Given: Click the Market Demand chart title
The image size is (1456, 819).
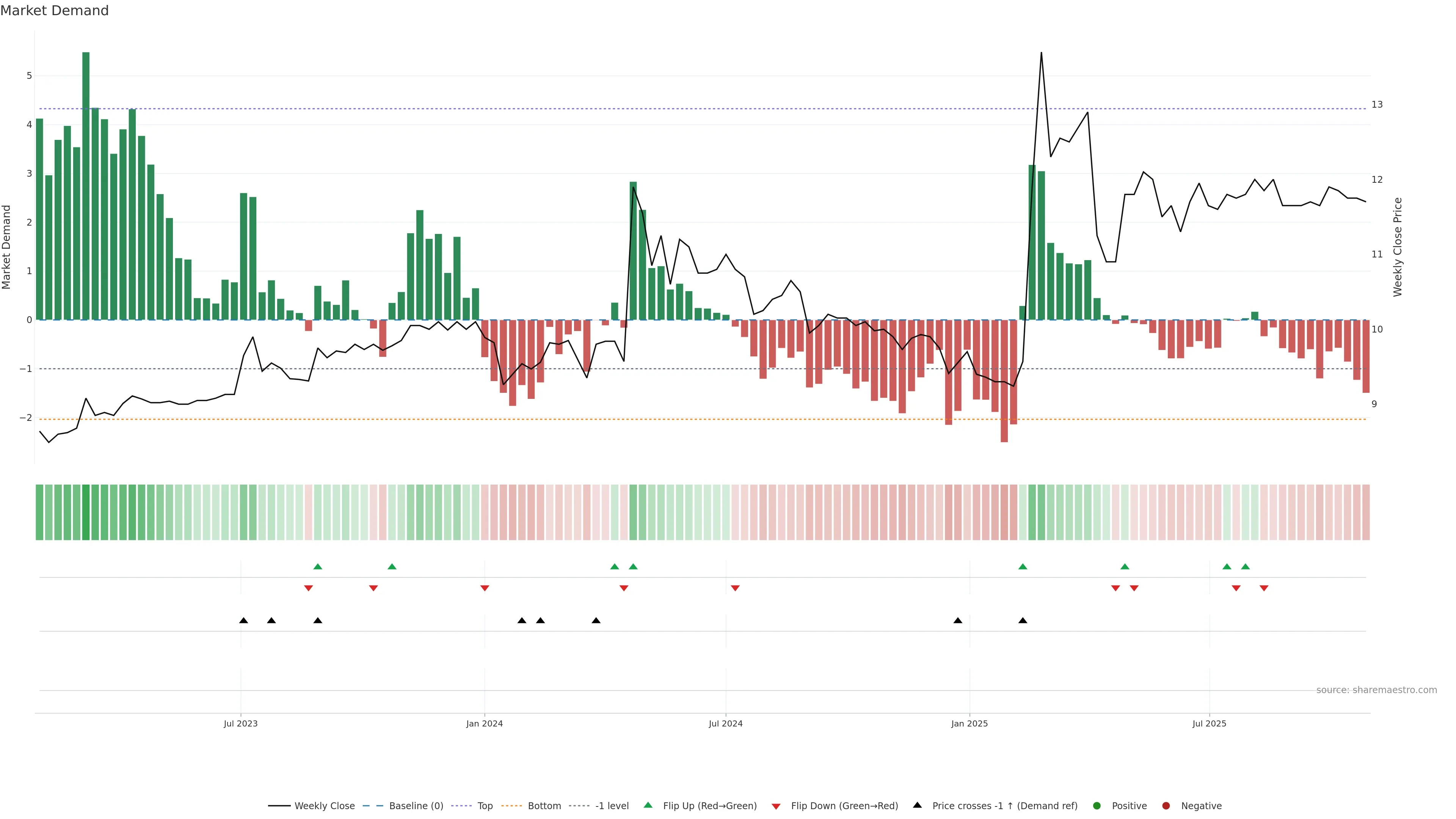Looking at the screenshot, I should pyautogui.click(x=54, y=11).
